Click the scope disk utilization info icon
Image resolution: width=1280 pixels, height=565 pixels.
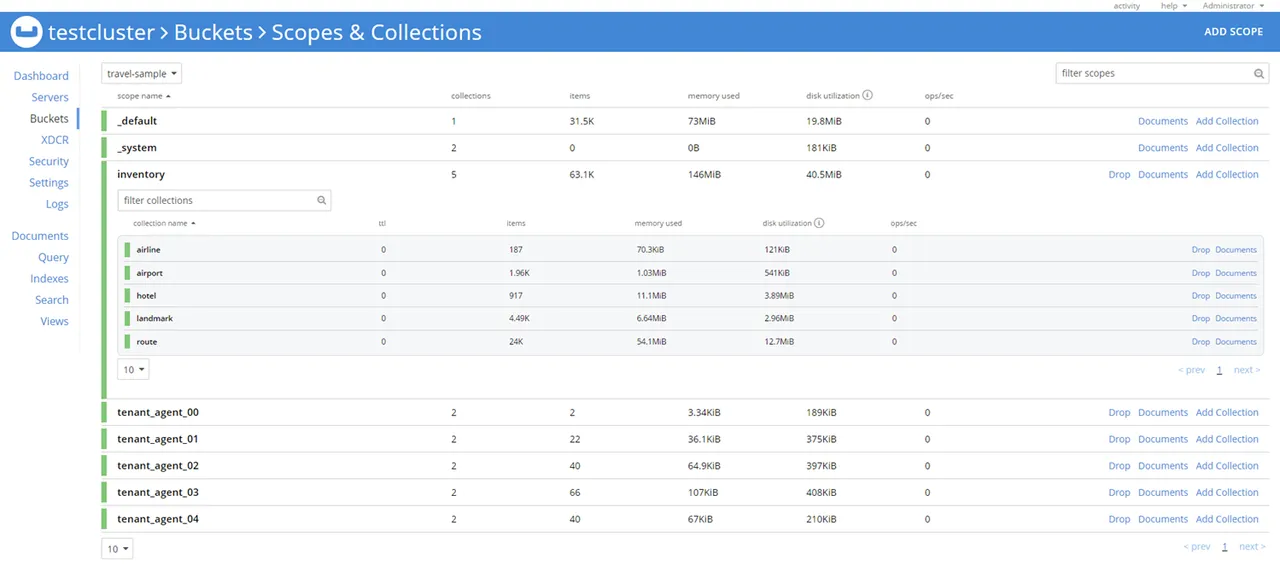click(x=868, y=96)
